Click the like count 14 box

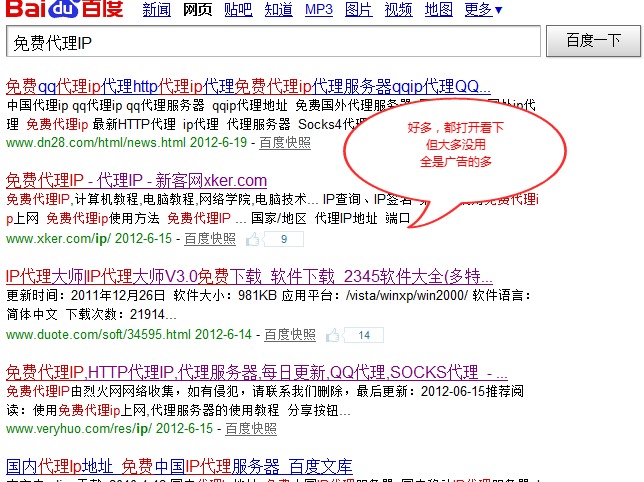(x=363, y=334)
